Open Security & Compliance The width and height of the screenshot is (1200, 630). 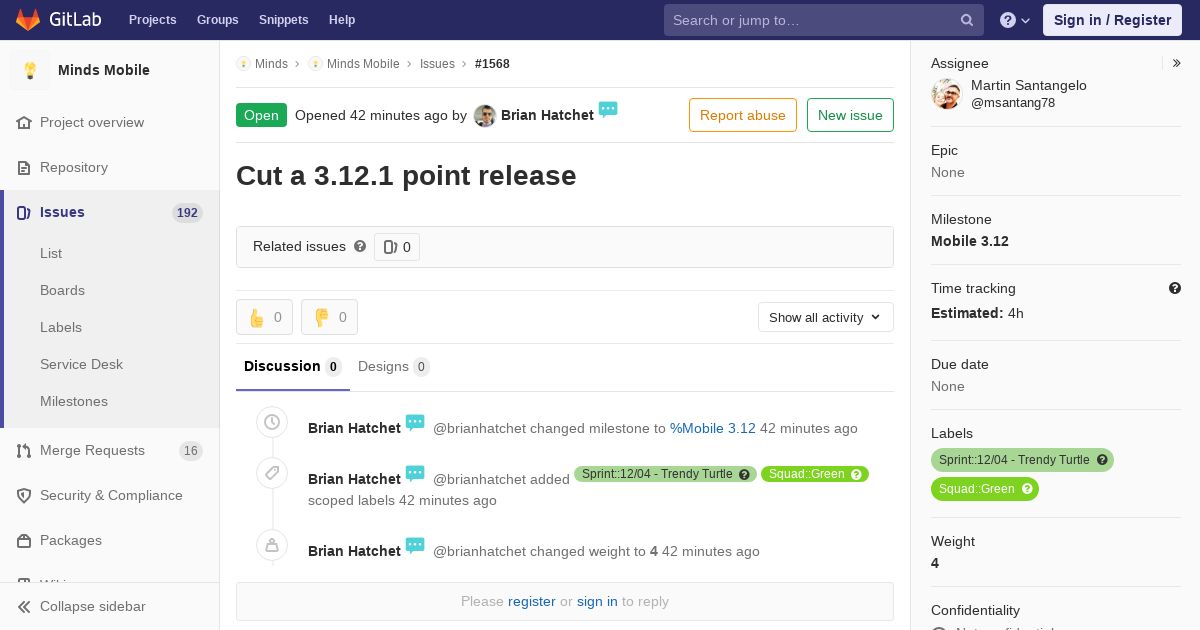[x=111, y=495]
